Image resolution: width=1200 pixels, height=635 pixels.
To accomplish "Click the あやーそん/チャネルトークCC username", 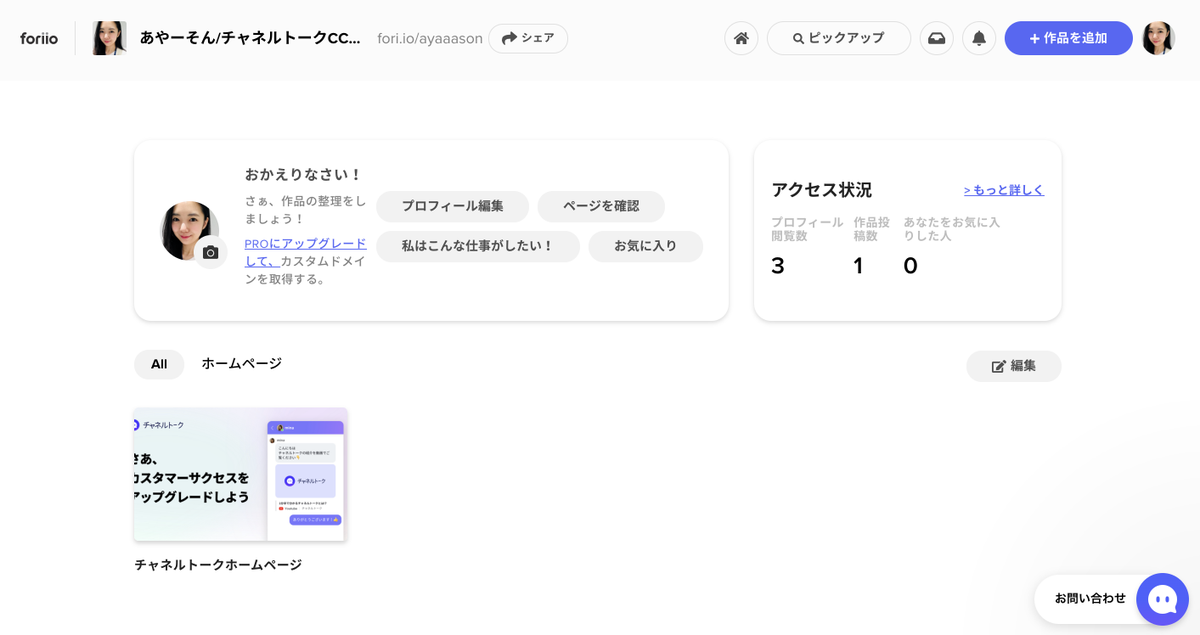I will [250, 38].
